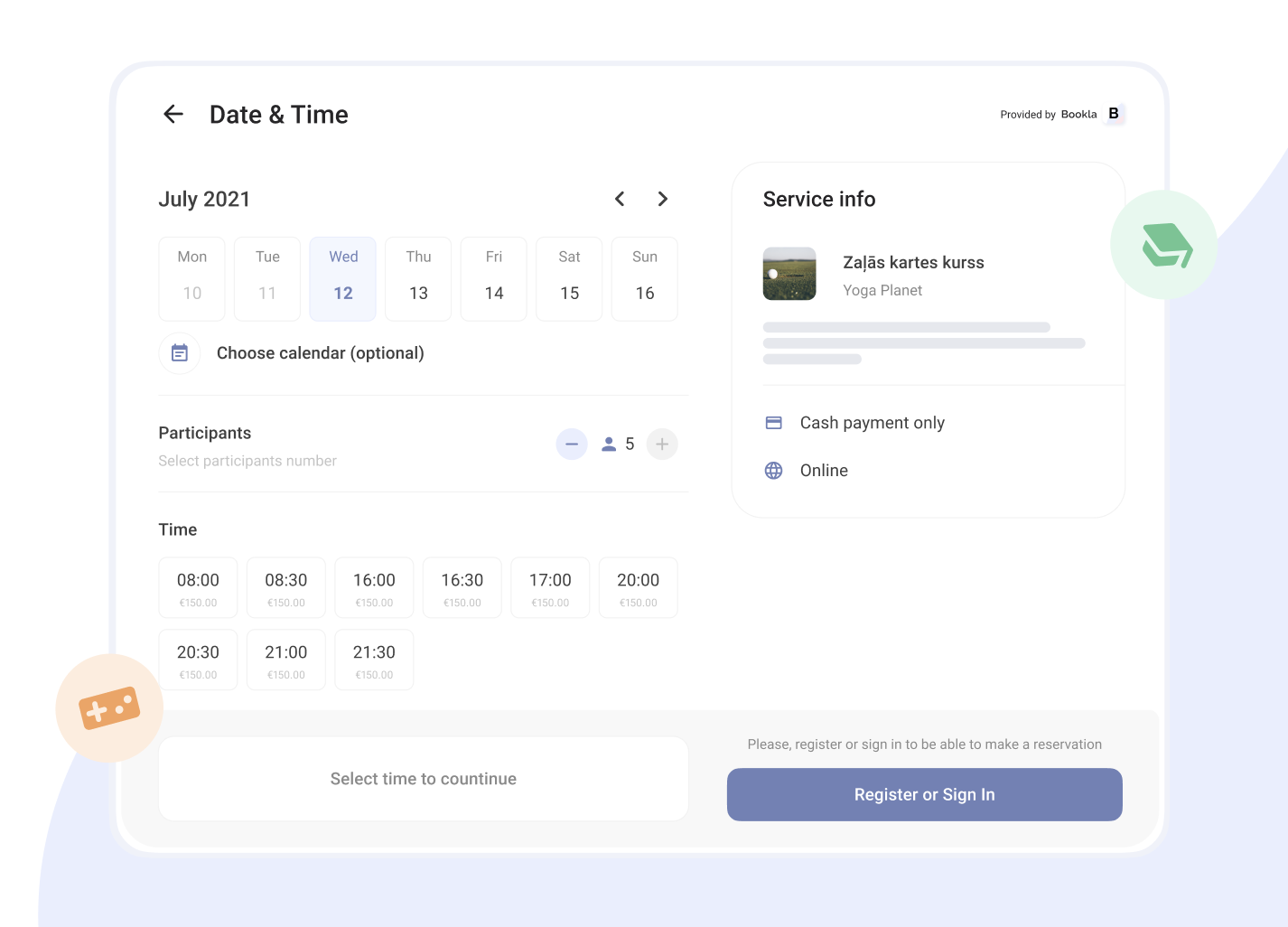Choose the 17:00 time slot

pyautogui.click(x=550, y=588)
